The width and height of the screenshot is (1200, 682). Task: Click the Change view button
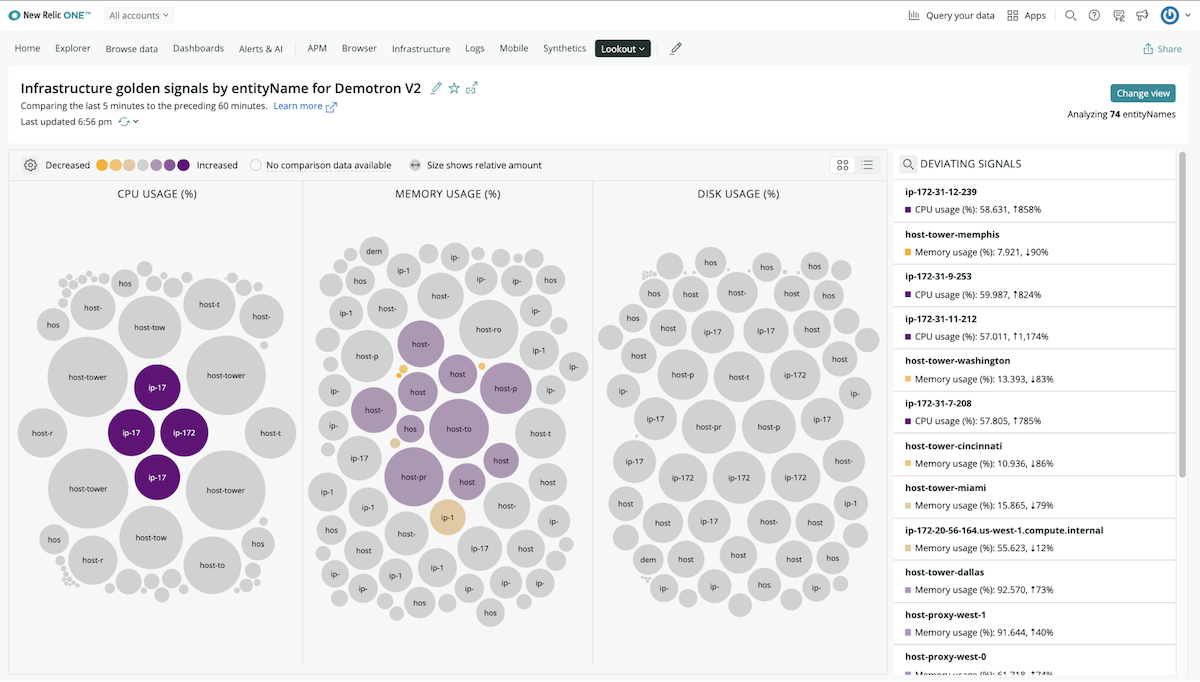(1143, 93)
